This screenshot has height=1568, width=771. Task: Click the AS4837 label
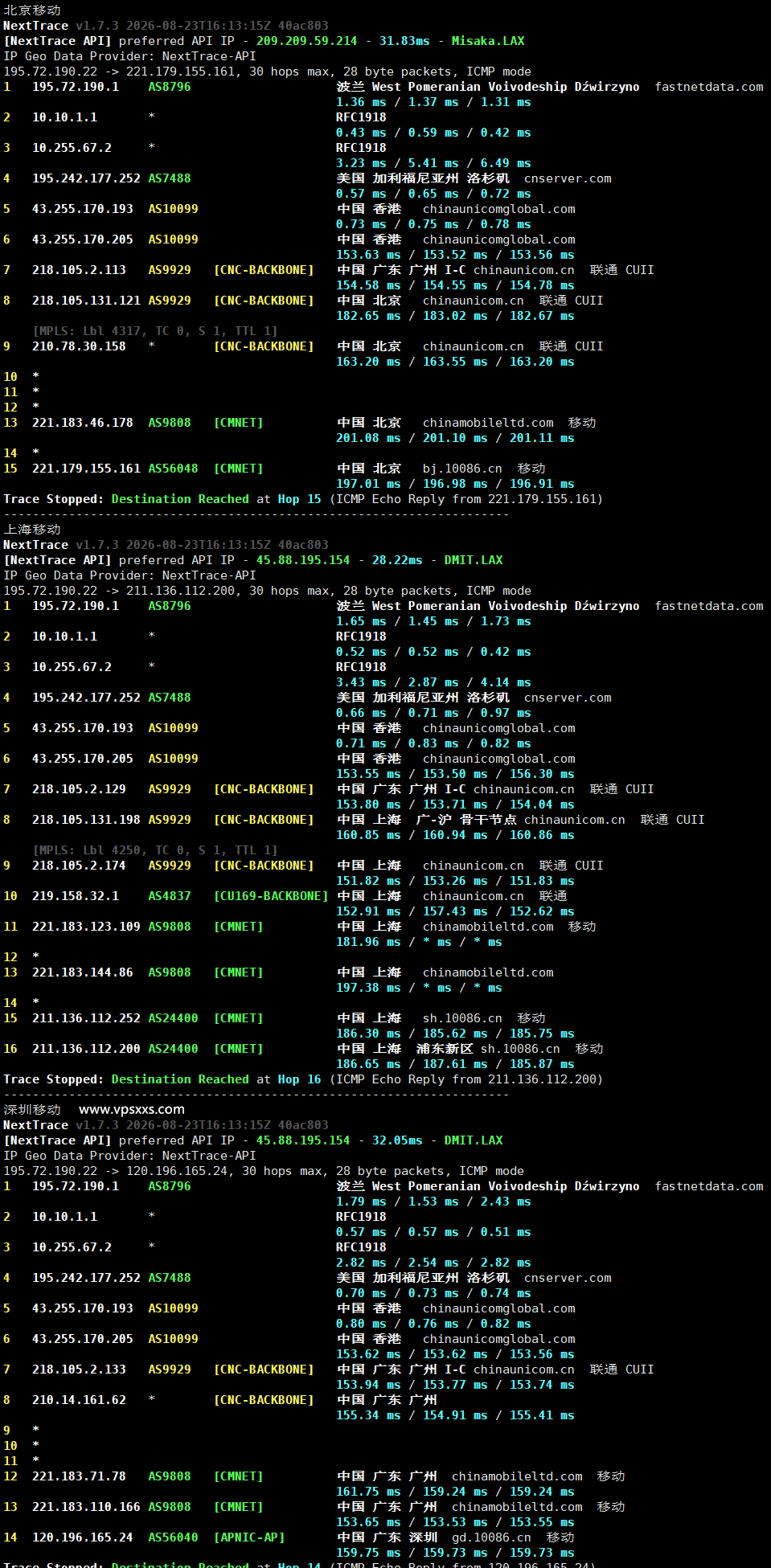pos(170,896)
